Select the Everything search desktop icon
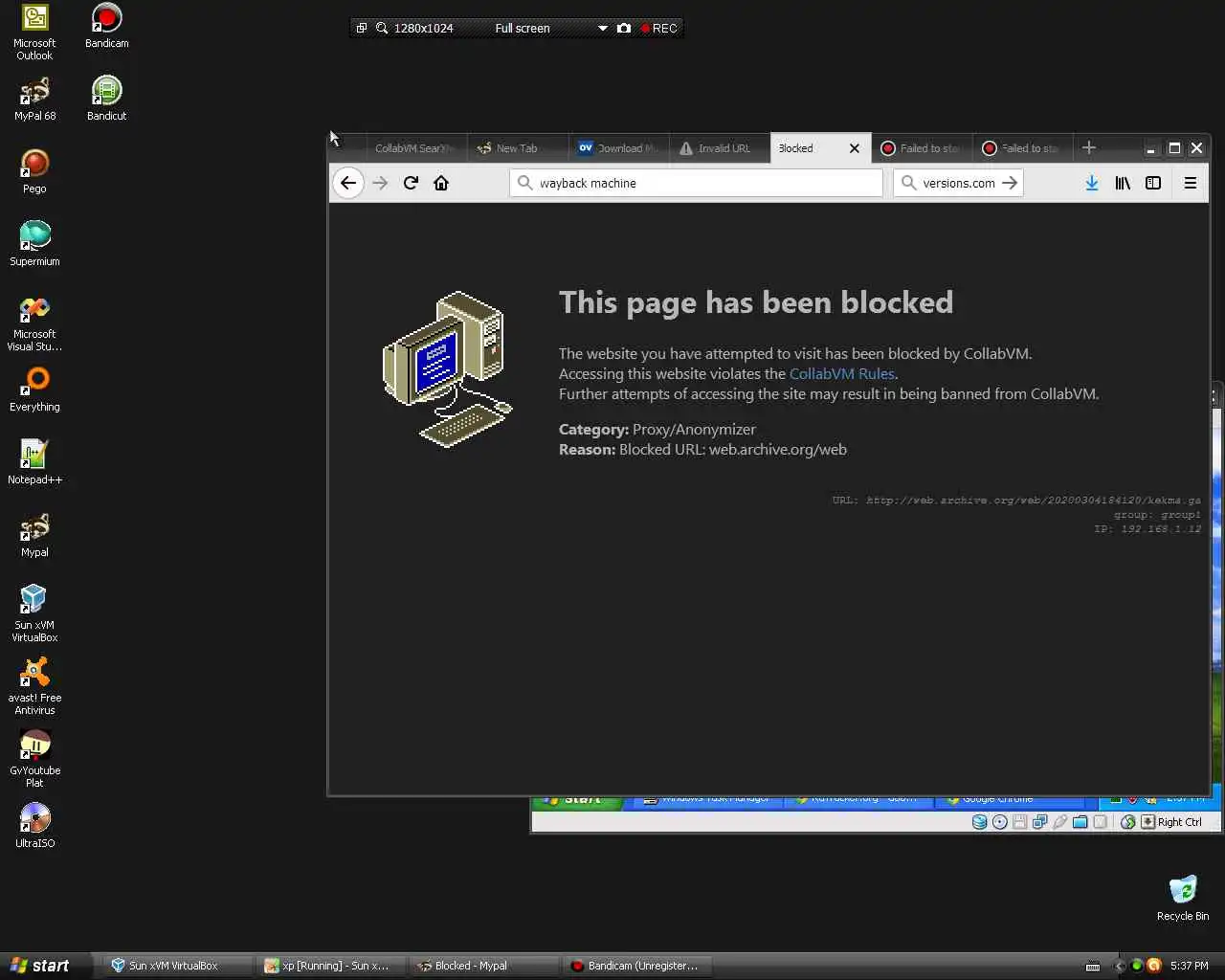This screenshot has height=980, width=1225. tap(34, 390)
